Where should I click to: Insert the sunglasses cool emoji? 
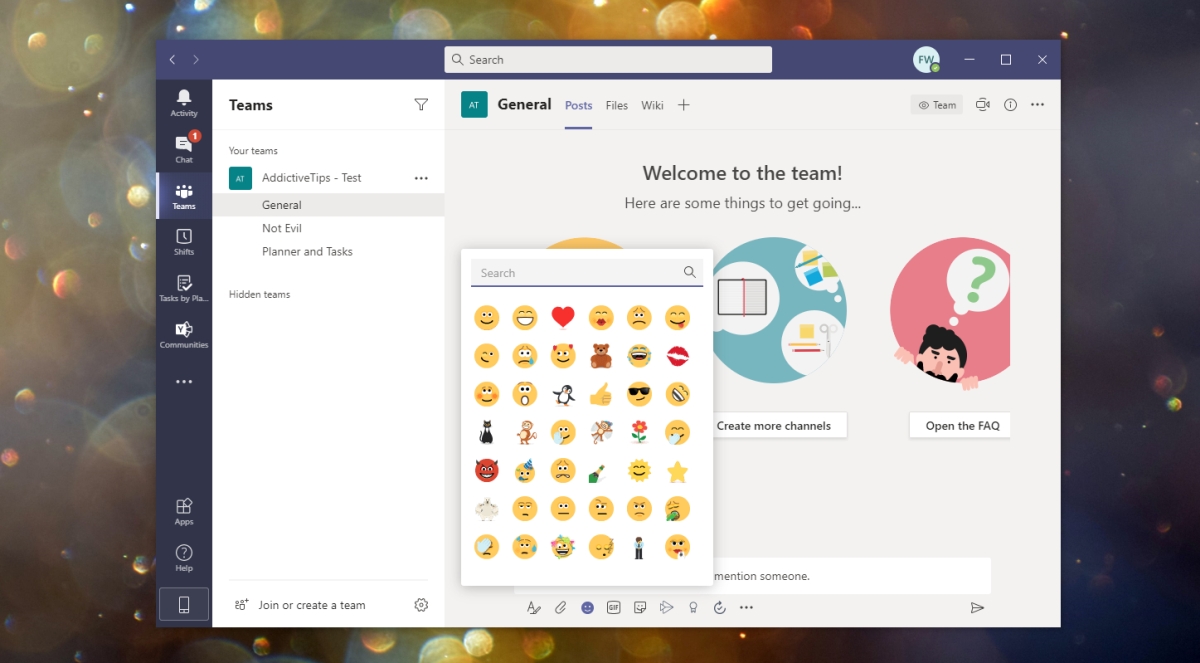(x=639, y=394)
